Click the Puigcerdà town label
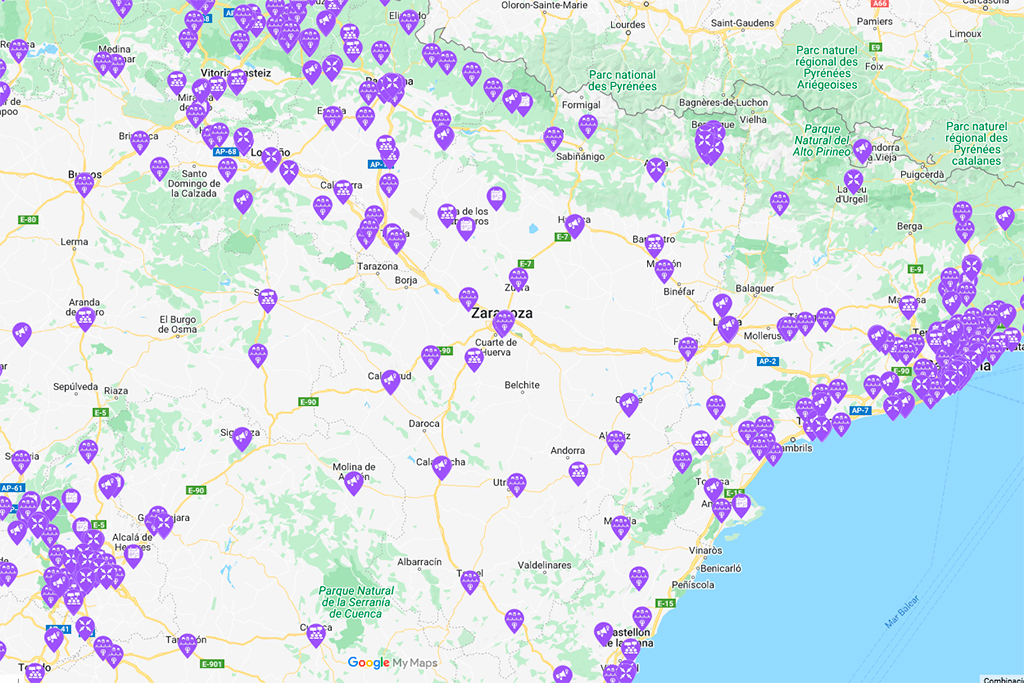Screen dimensions: 1024x683 point(922,175)
